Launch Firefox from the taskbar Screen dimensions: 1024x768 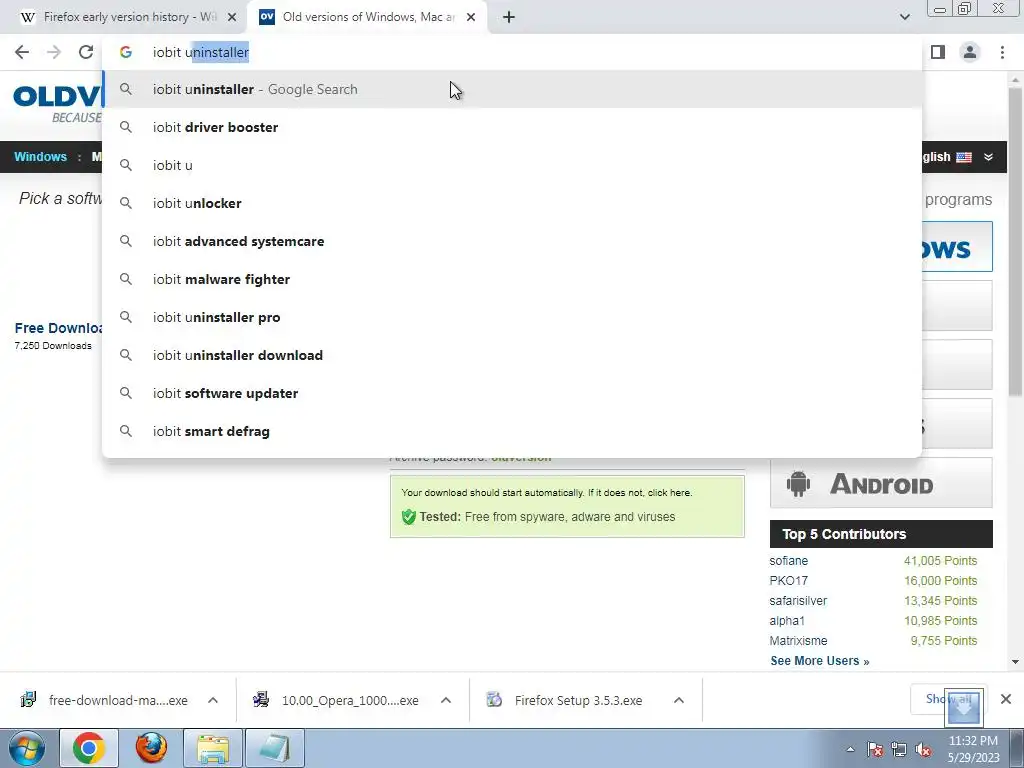click(151, 748)
